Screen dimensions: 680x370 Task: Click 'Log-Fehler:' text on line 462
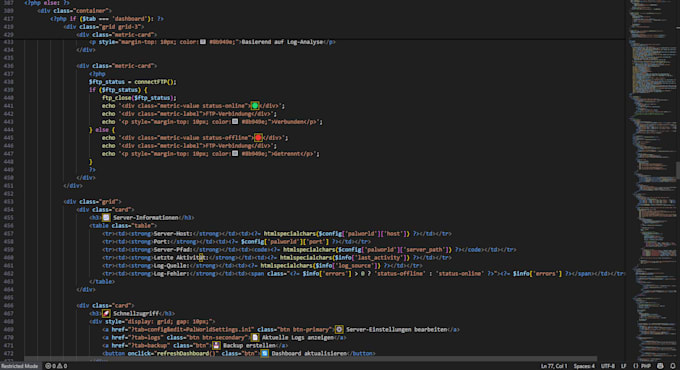tap(171, 273)
